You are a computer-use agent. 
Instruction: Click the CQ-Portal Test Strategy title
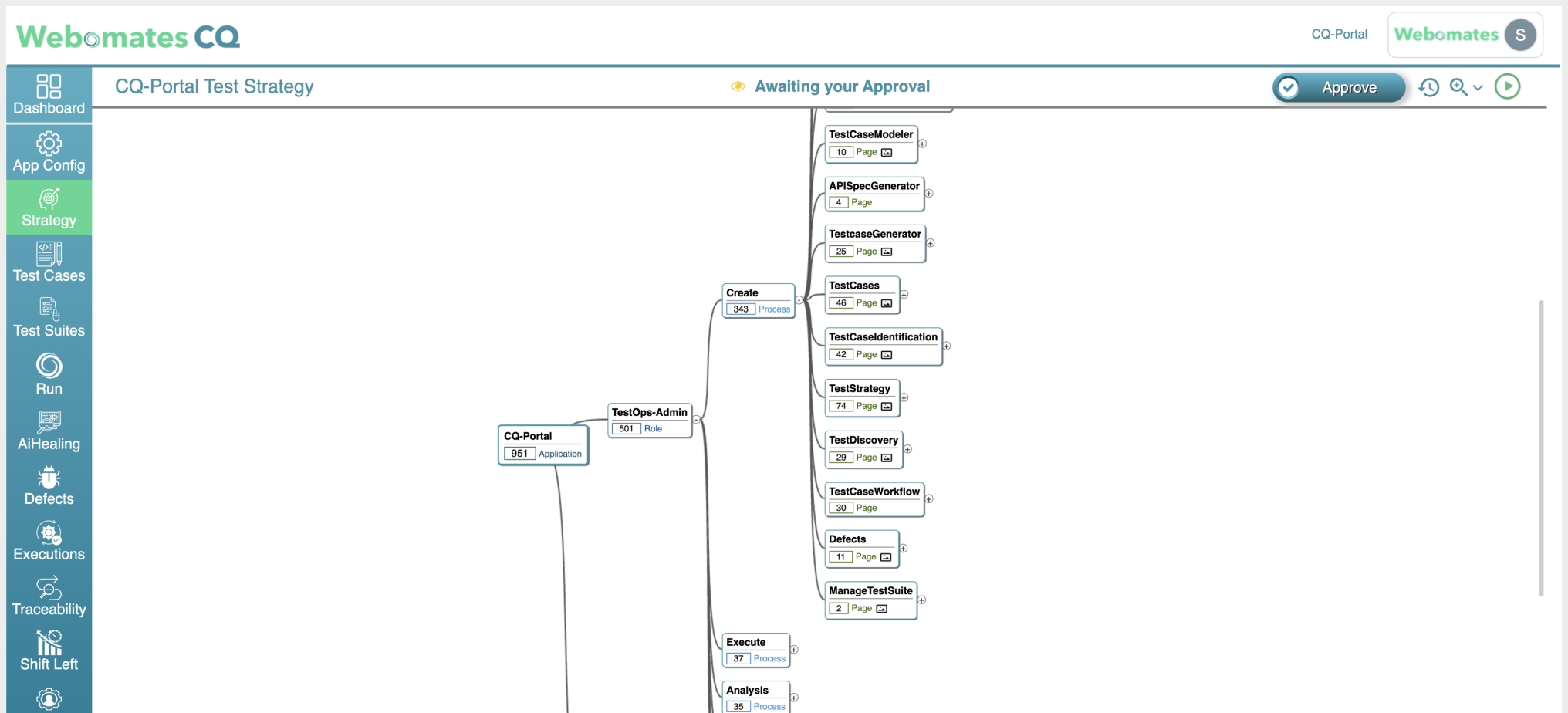(215, 86)
